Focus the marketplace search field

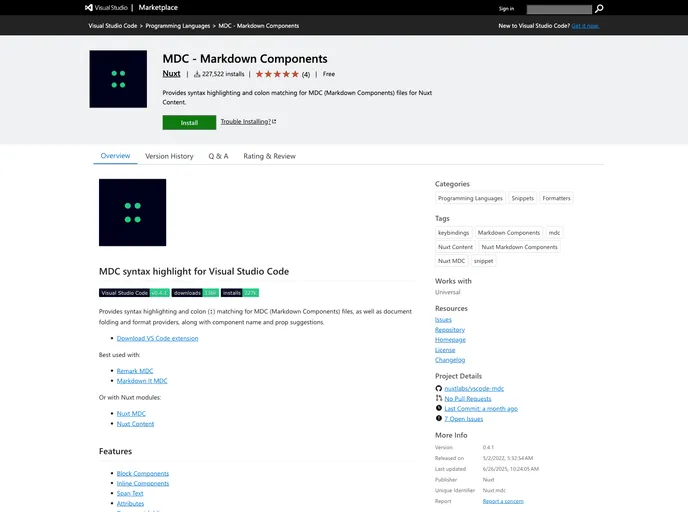point(559,9)
